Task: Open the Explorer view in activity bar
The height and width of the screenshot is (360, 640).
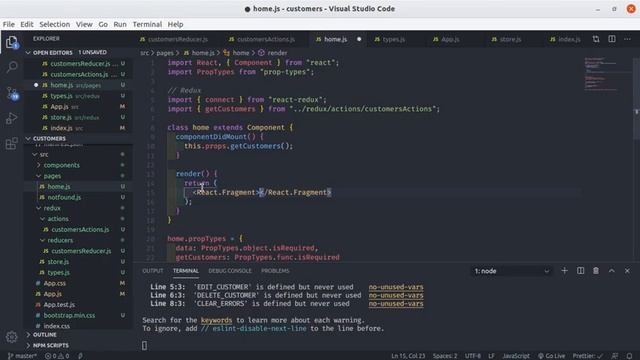Action: 11,42
